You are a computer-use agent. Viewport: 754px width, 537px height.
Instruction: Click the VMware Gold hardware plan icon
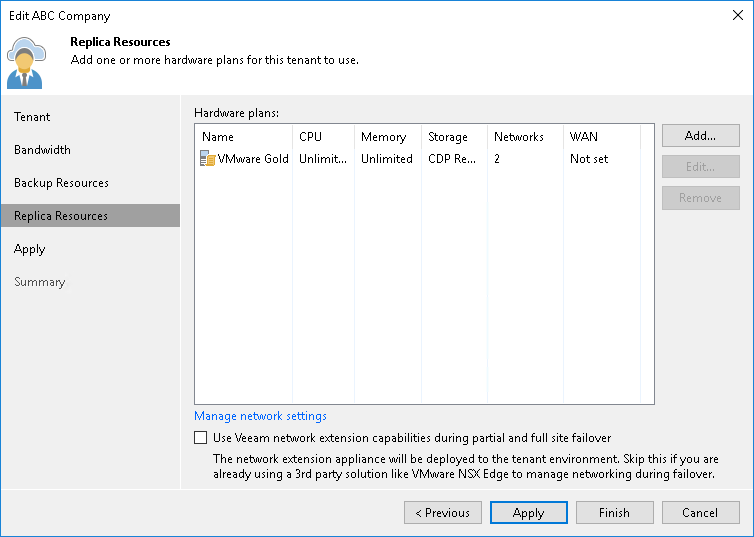[208, 159]
